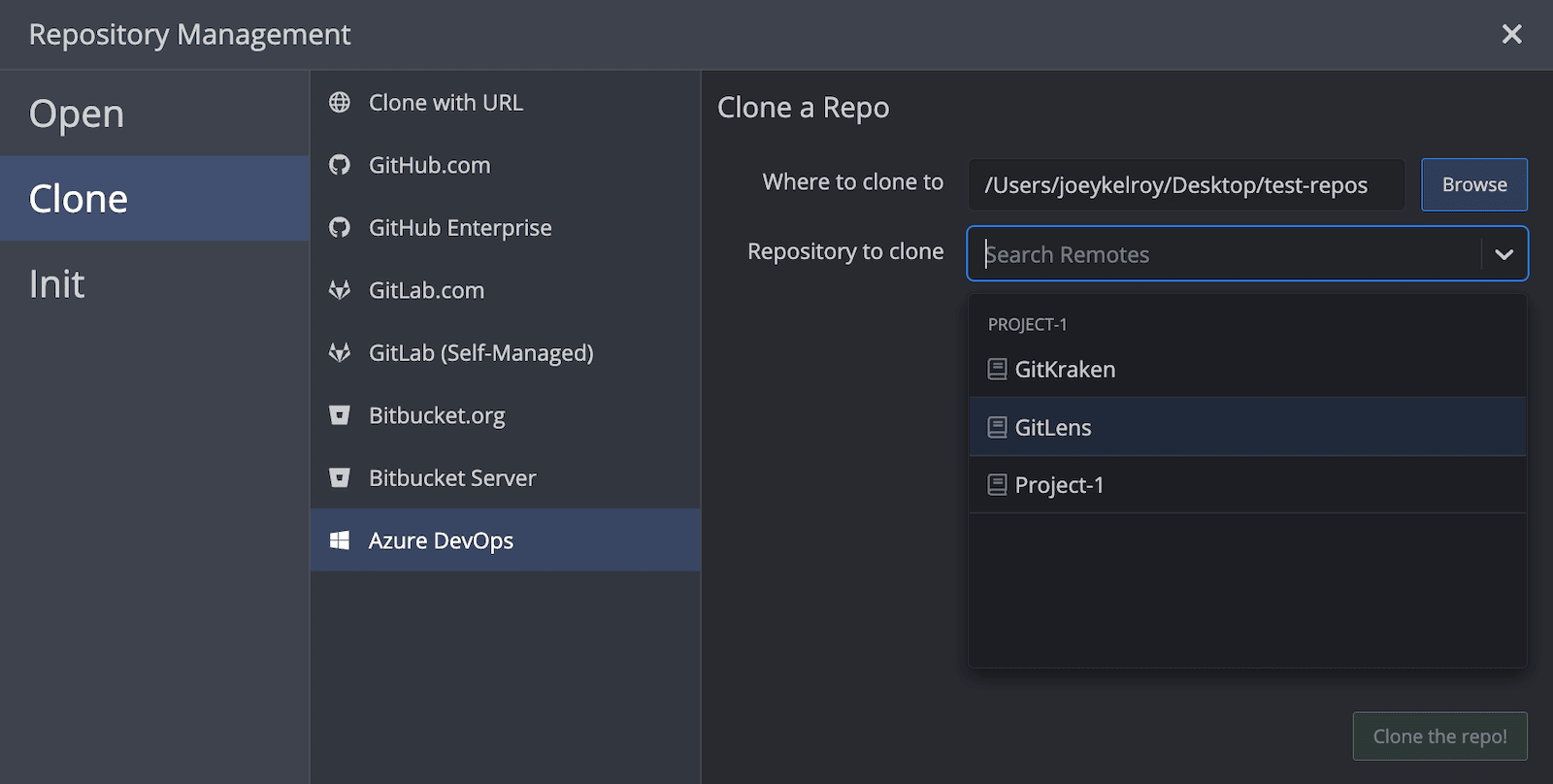Click the GitHub Enterprise octocat icon
Screen dimensions: 1553x784
pyautogui.click(x=340, y=227)
